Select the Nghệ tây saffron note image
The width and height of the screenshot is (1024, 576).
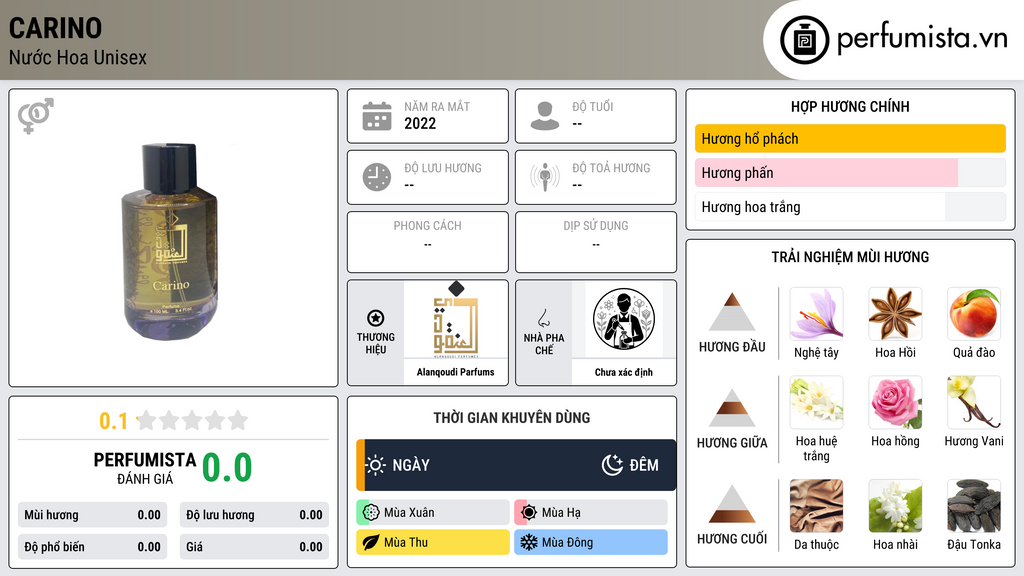[x=816, y=314]
